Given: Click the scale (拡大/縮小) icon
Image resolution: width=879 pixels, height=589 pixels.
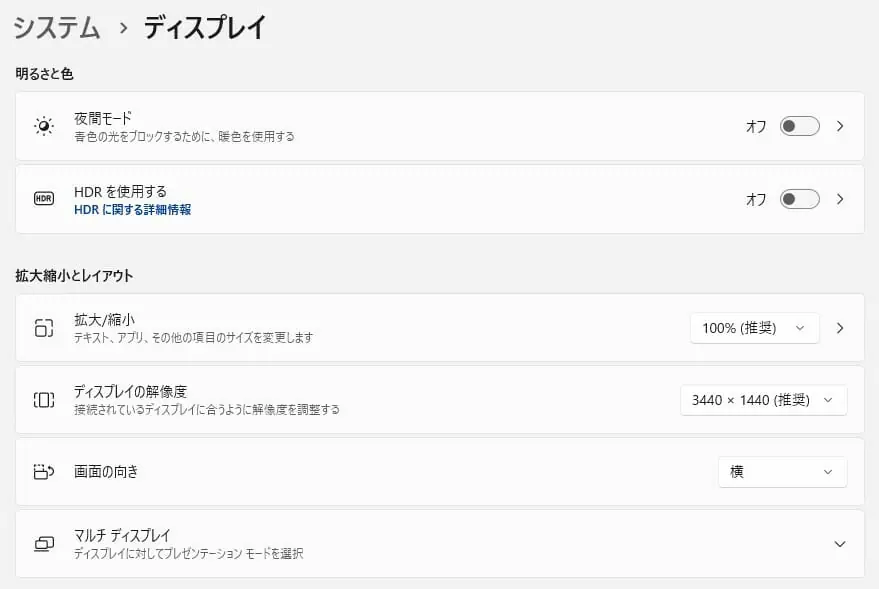Looking at the screenshot, I should 43,328.
